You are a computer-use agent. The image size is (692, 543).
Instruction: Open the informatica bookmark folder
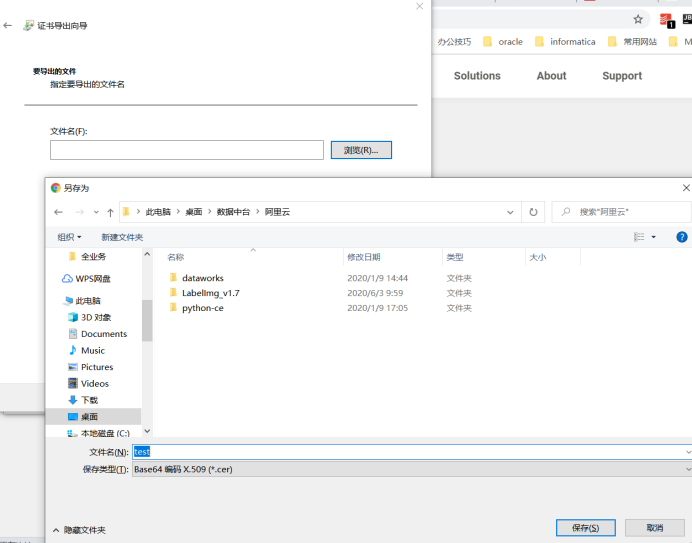(x=565, y=41)
